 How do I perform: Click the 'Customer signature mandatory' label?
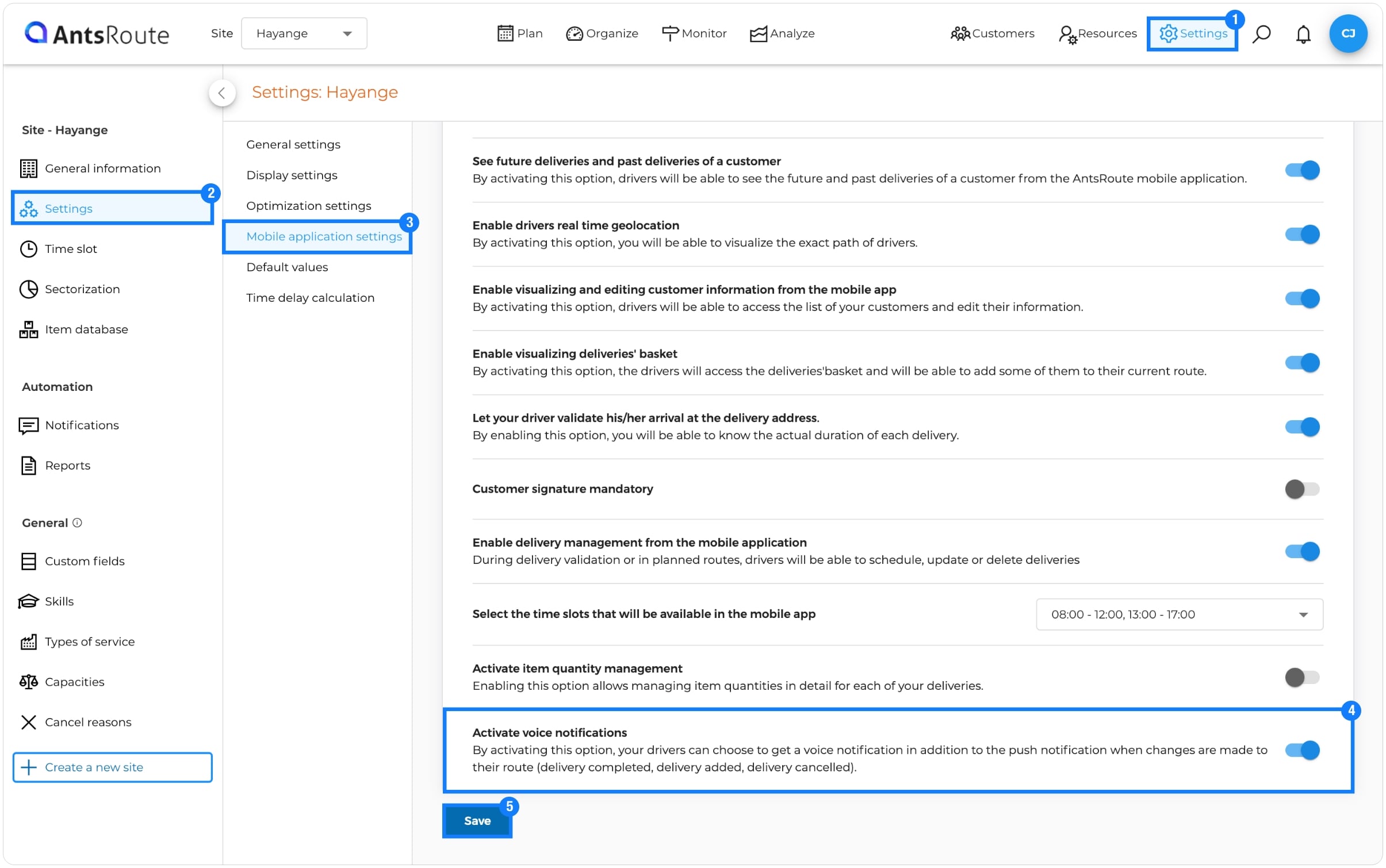pos(562,489)
